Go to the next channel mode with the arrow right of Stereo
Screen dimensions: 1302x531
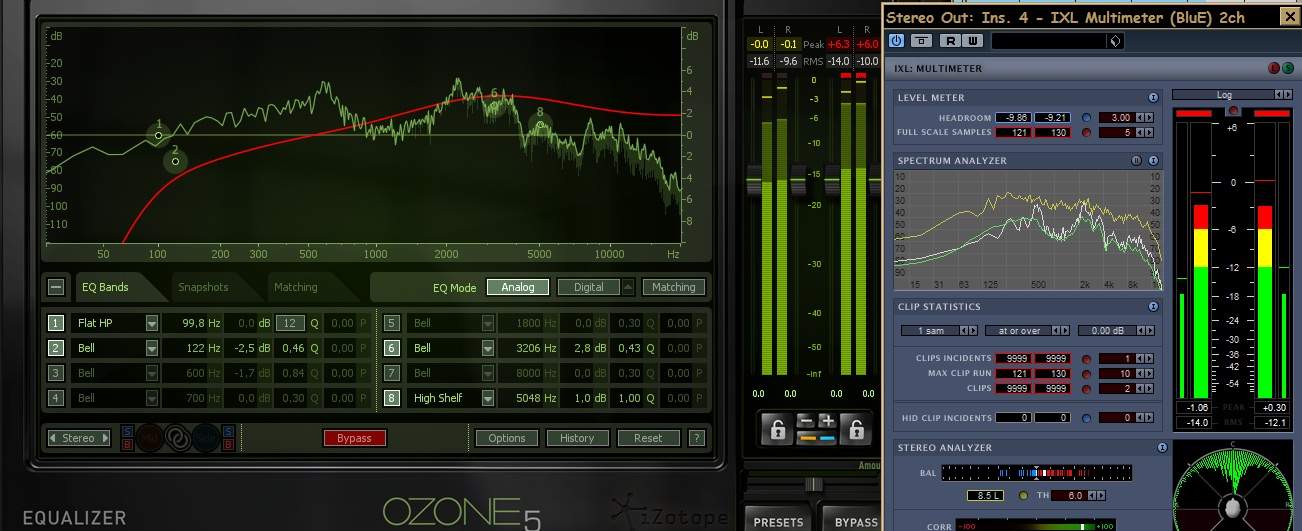coord(105,438)
